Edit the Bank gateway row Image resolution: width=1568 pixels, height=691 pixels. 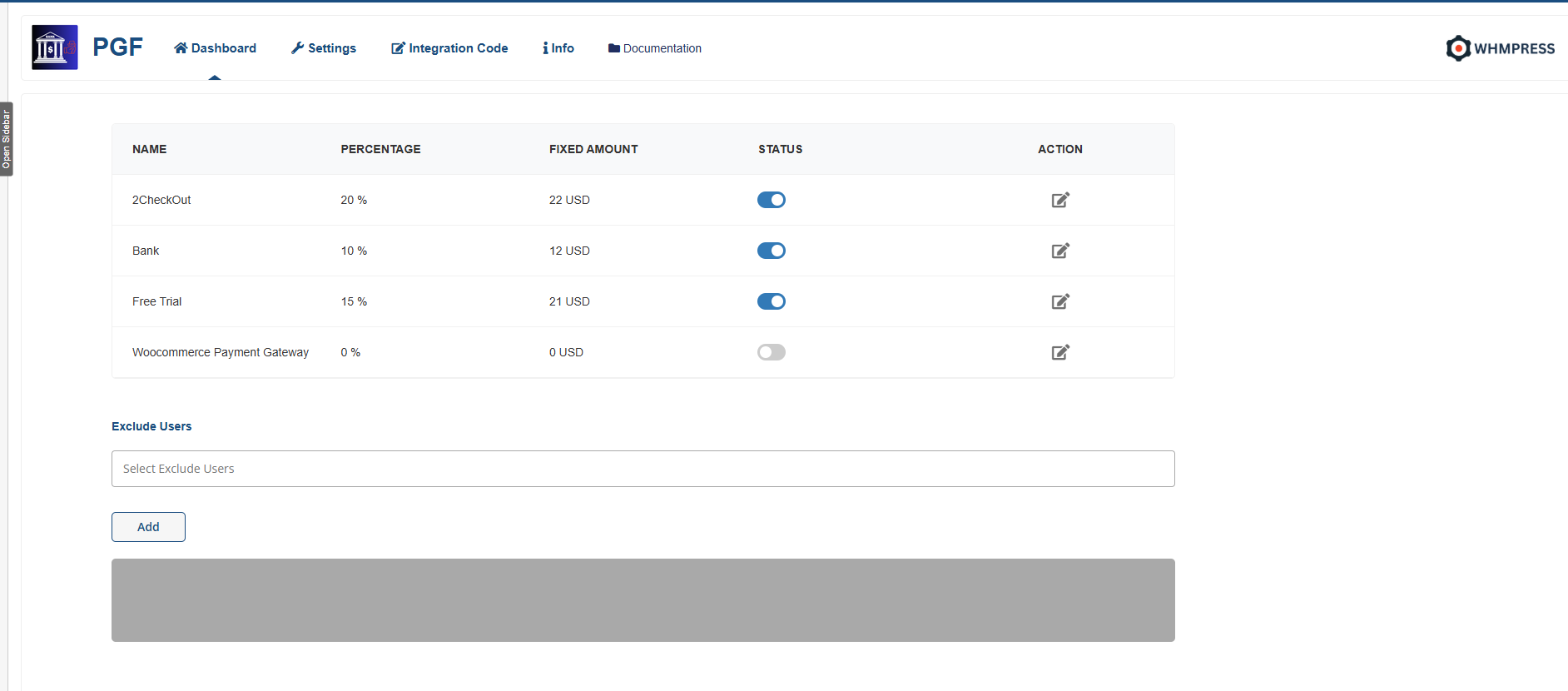click(1059, 251)
